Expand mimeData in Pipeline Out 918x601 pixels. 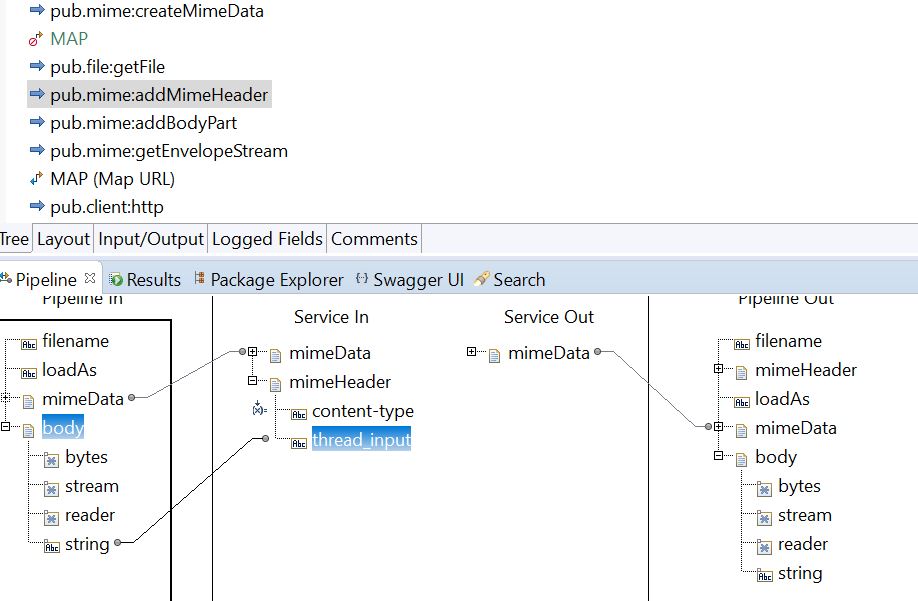718,427
